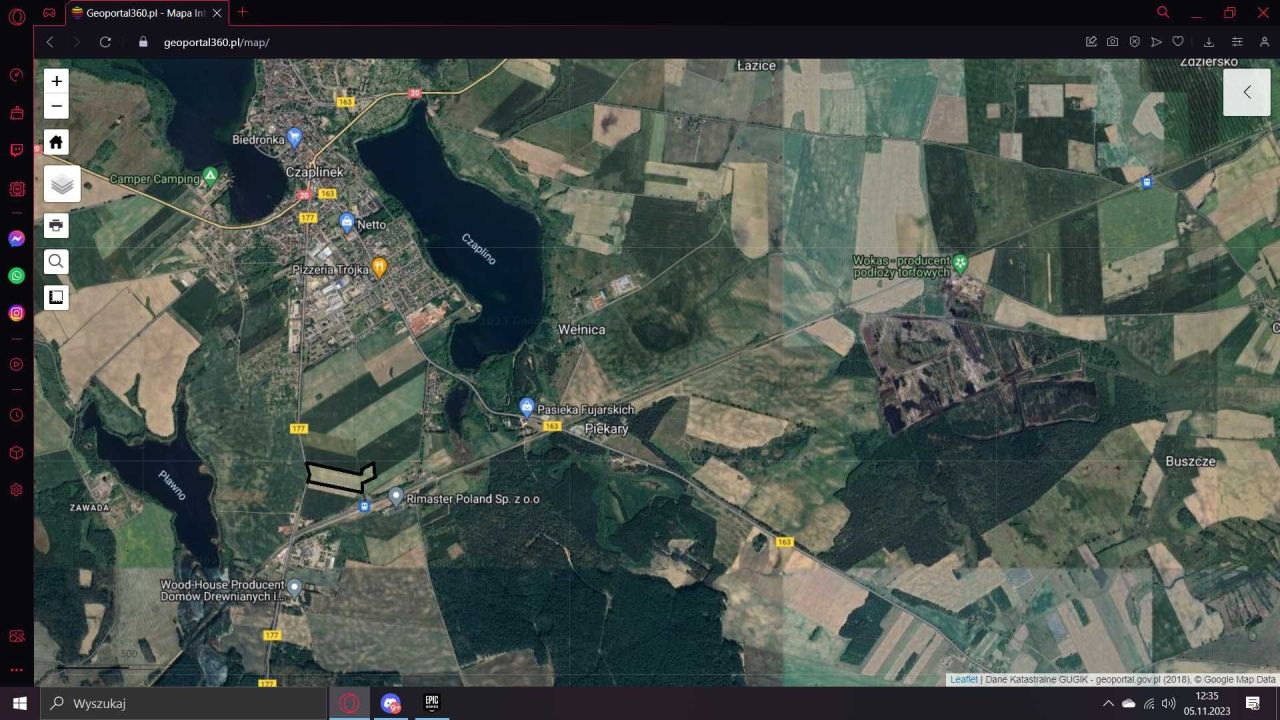The width and height of the screenshot is (1280, 720).
Task: Open the Windows notification center
Action: coord(1252,703)
